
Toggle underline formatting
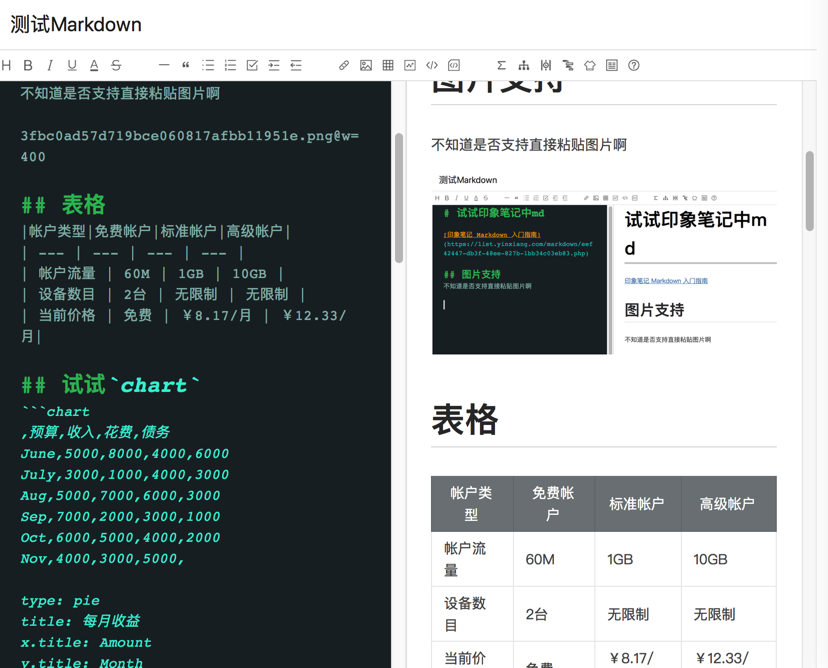point(72,65)
